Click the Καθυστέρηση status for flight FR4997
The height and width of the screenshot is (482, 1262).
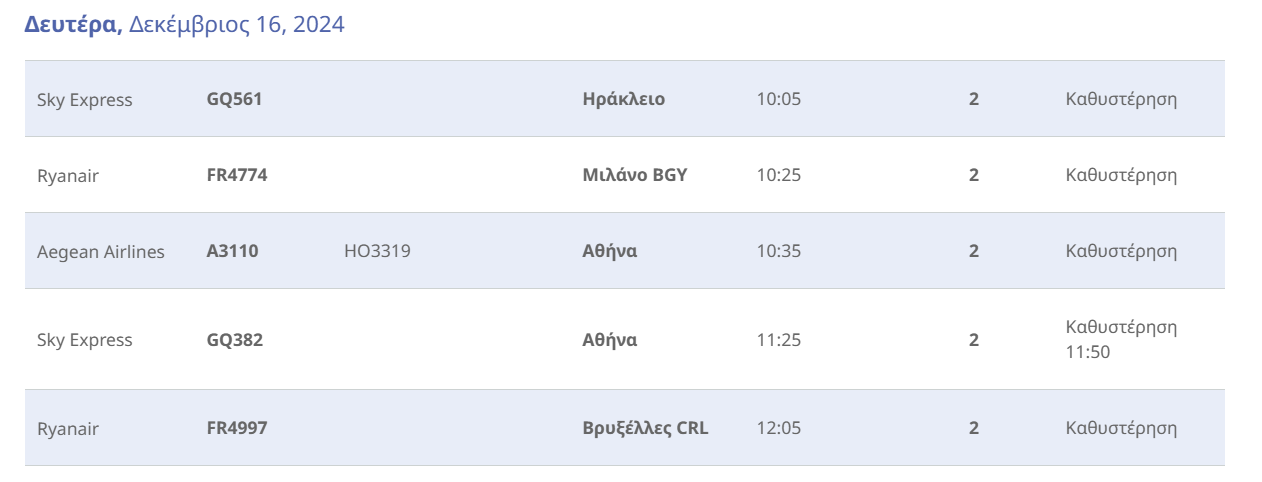[1121, 428]
